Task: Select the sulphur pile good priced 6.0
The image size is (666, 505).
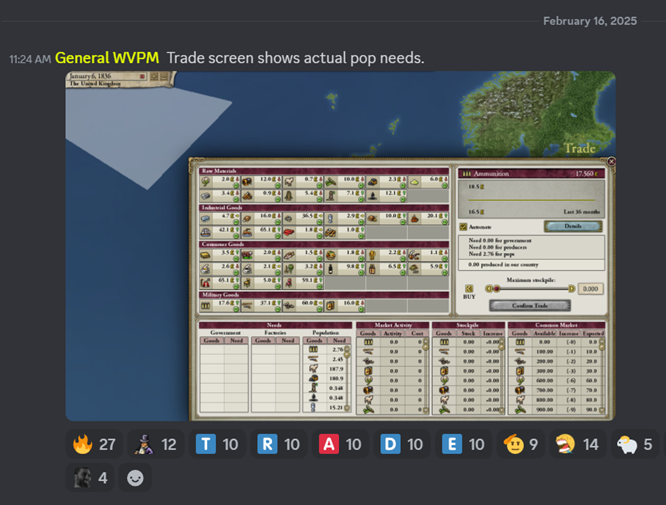Action: point(428,182)
